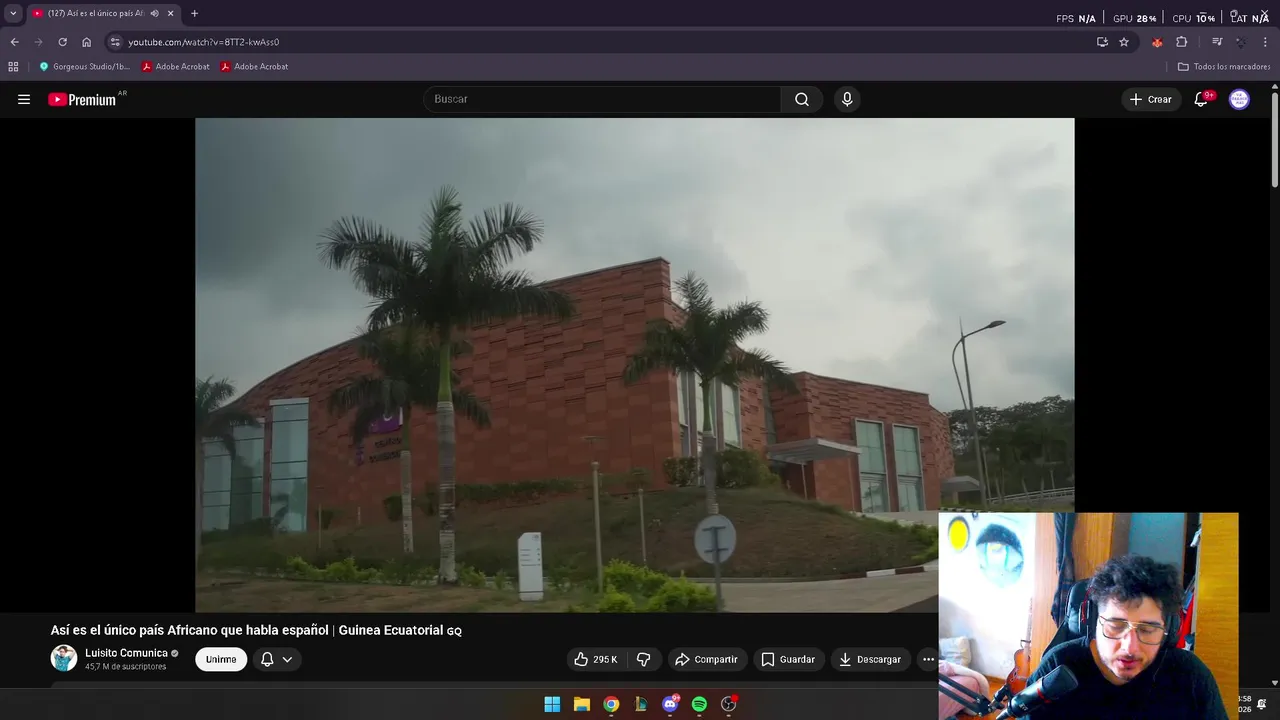This screenshot has height=720, width=1280.
Task: Open the League of Legends taskbar icon
Action: [640, 704]
